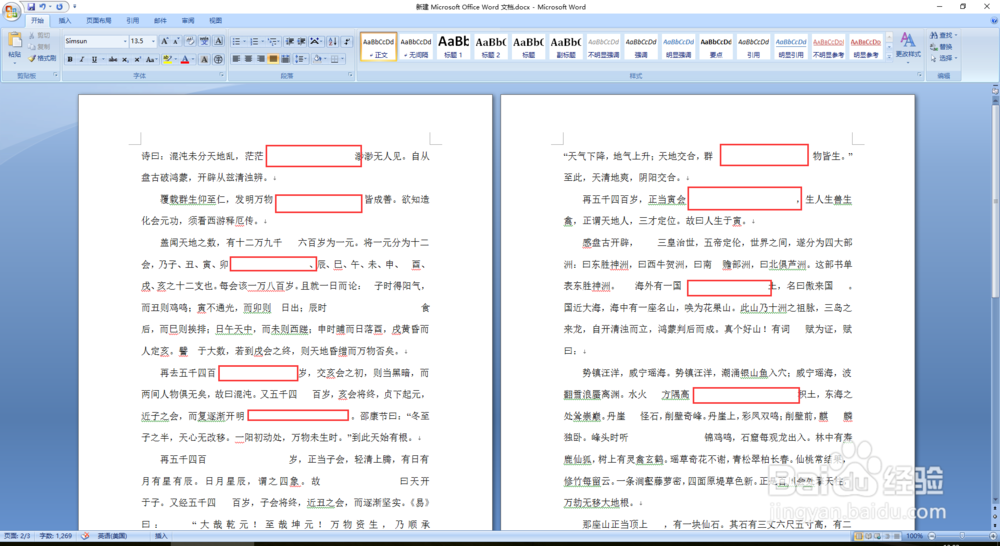Viewport: 1000px width, 546px height.
Task: Grow font size with the large A button
Action: click(165, 41)
